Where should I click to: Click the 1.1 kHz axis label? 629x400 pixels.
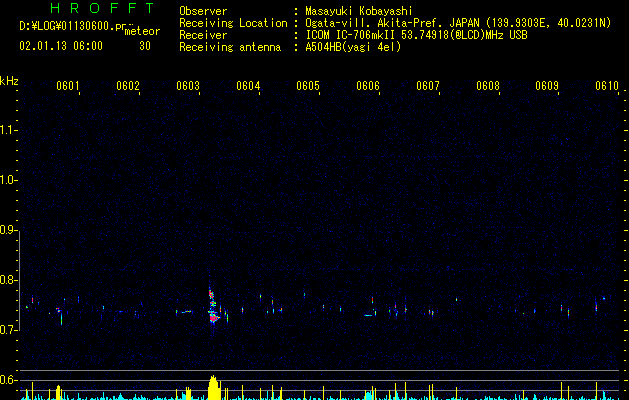[x=8, y=130]
